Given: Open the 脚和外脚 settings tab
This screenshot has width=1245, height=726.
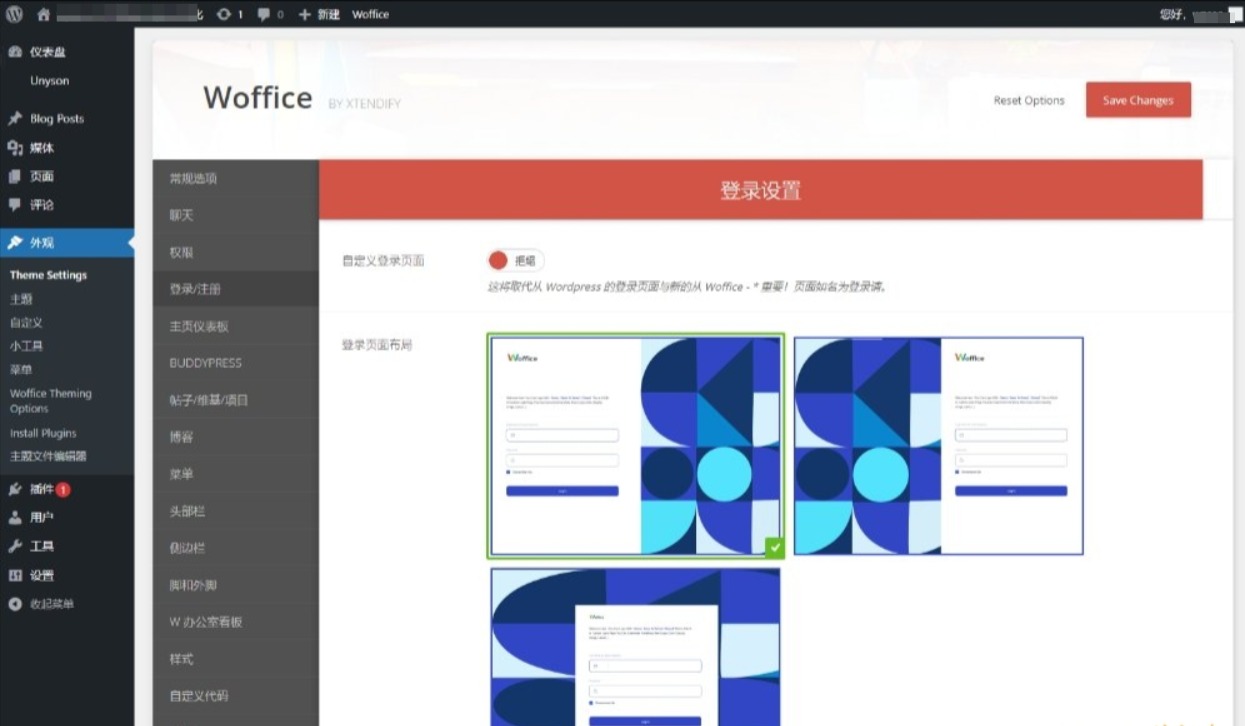Looking at the screenshot, I should [236, 585].
